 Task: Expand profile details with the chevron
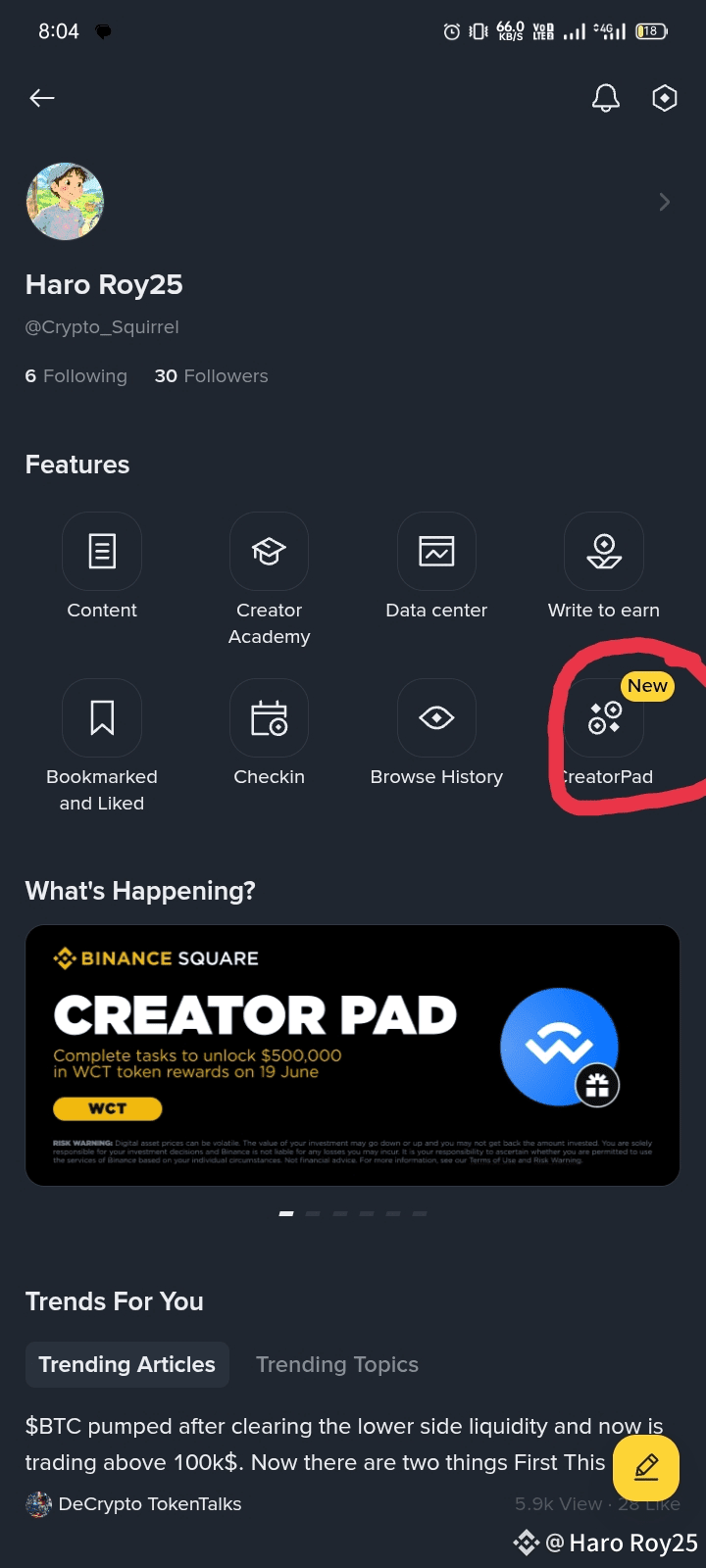[665, 202]
